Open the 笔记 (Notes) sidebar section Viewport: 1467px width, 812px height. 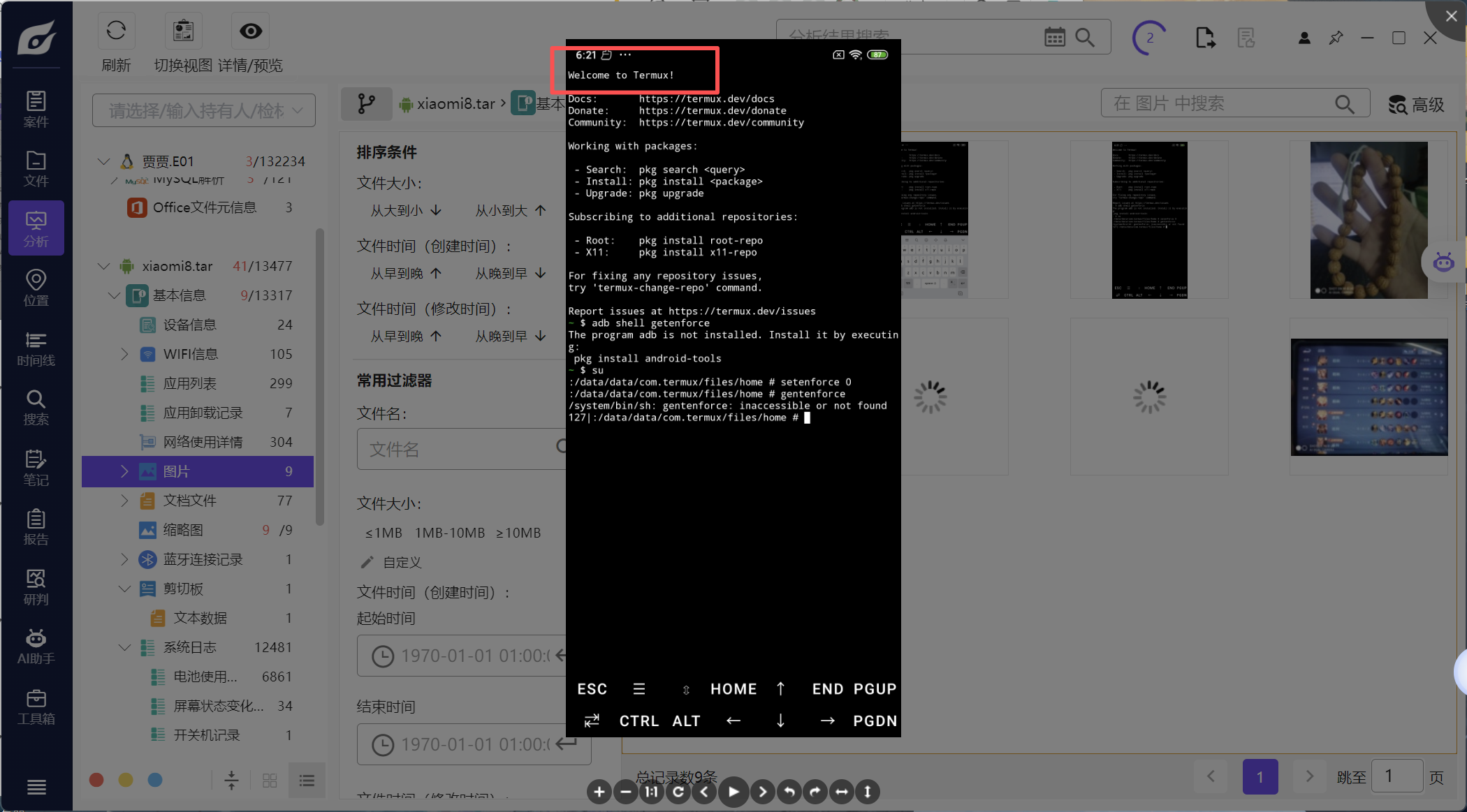click(x=36, y=468)
